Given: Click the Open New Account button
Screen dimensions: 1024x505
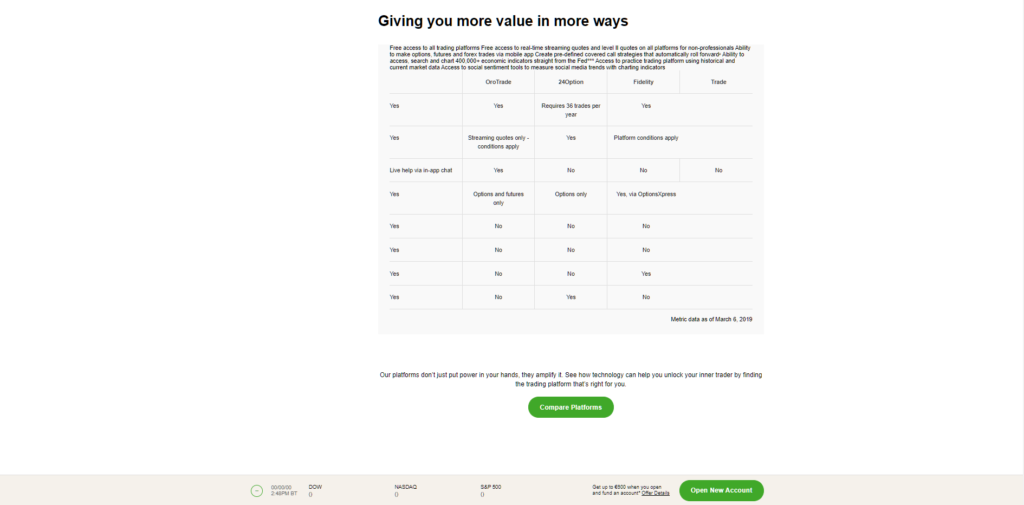Looking at the screenshot, I should pos(721,490).
